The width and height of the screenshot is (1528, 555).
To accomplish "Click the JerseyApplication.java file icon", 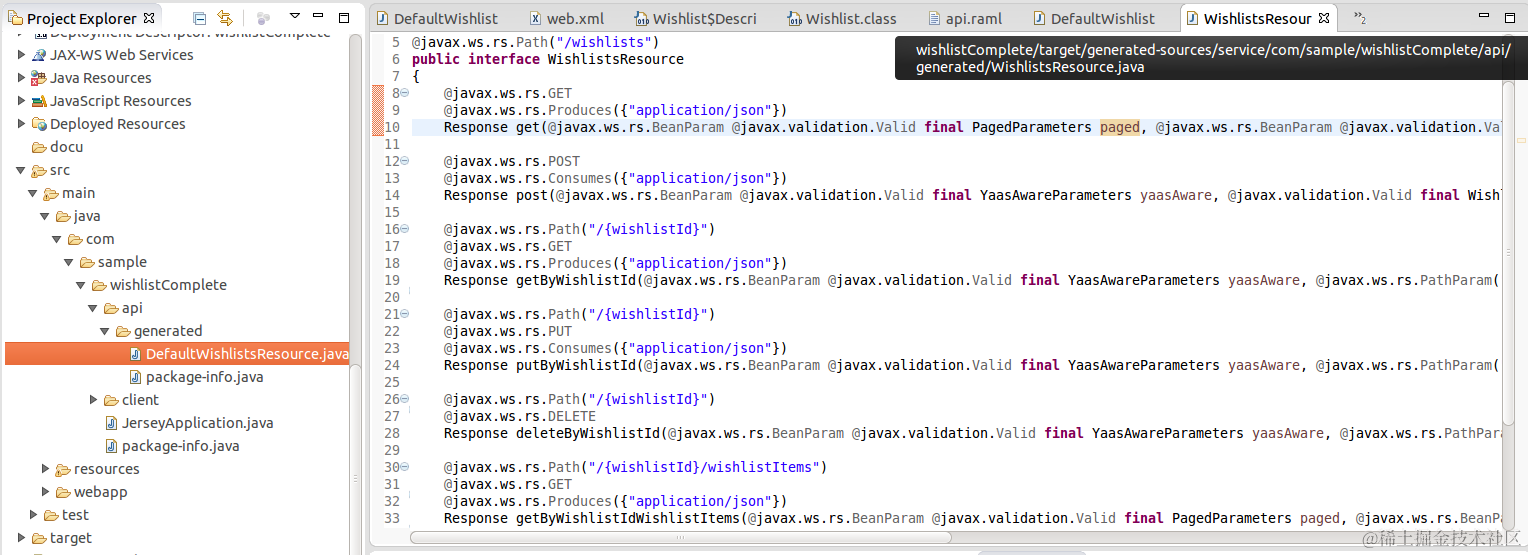I will point(112,423).
